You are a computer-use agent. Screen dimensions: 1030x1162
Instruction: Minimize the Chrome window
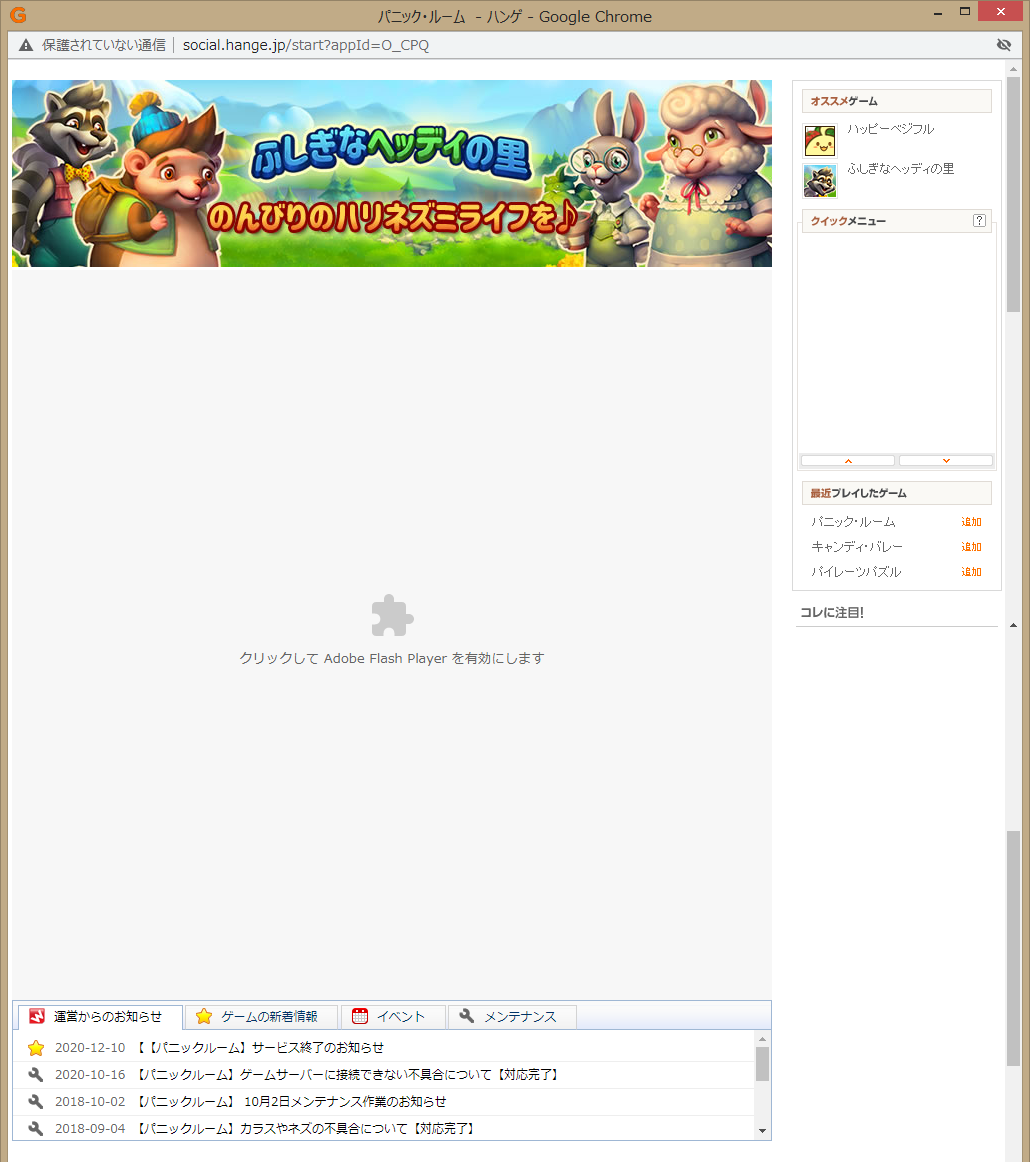tap(938, 13)
